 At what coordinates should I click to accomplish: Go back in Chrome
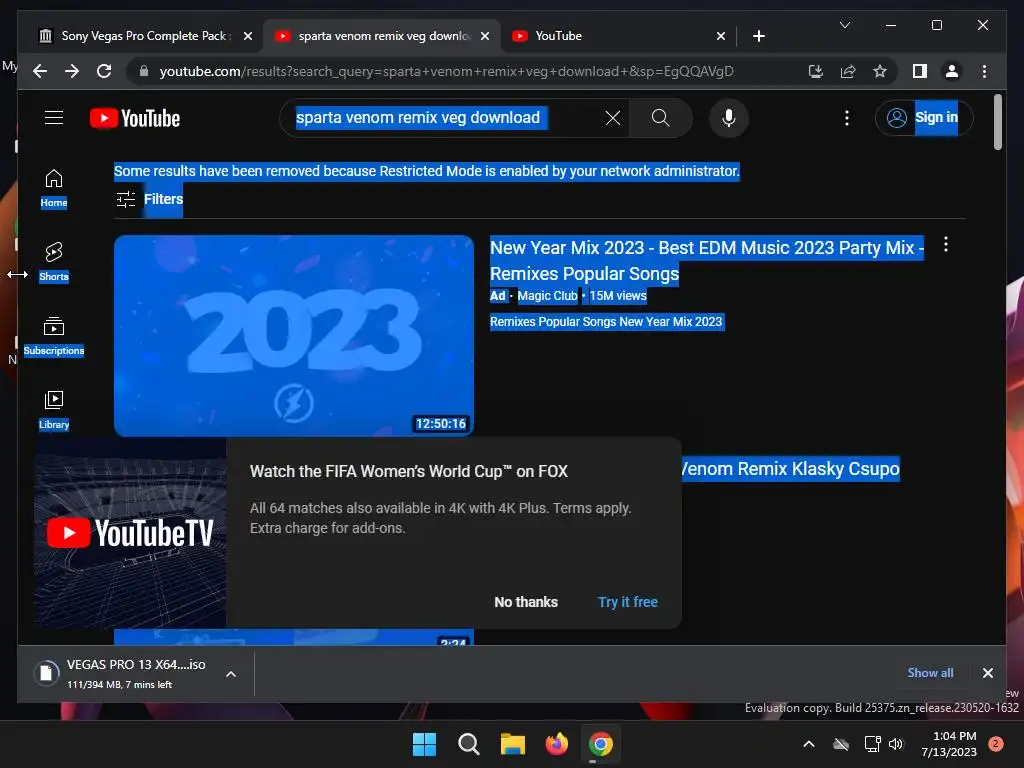point(40,71)
